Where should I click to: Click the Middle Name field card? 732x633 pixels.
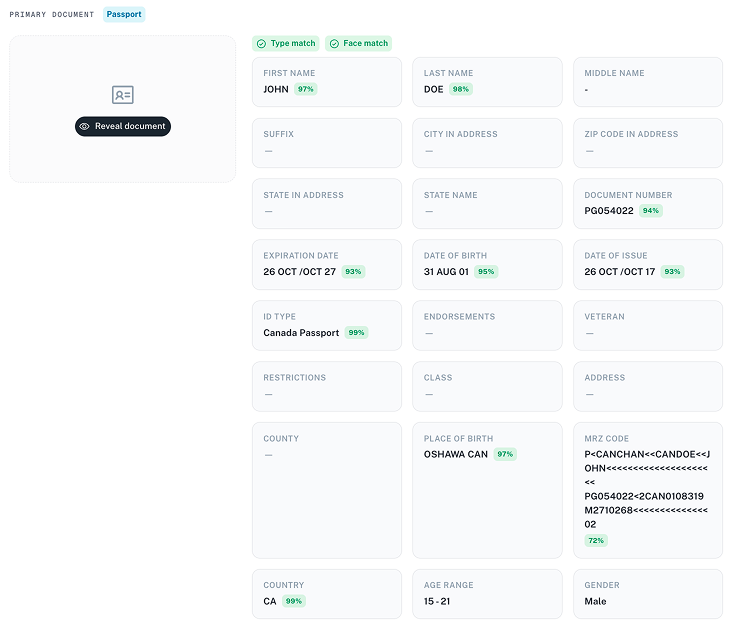pyautogui.click(x=648, y=82)
